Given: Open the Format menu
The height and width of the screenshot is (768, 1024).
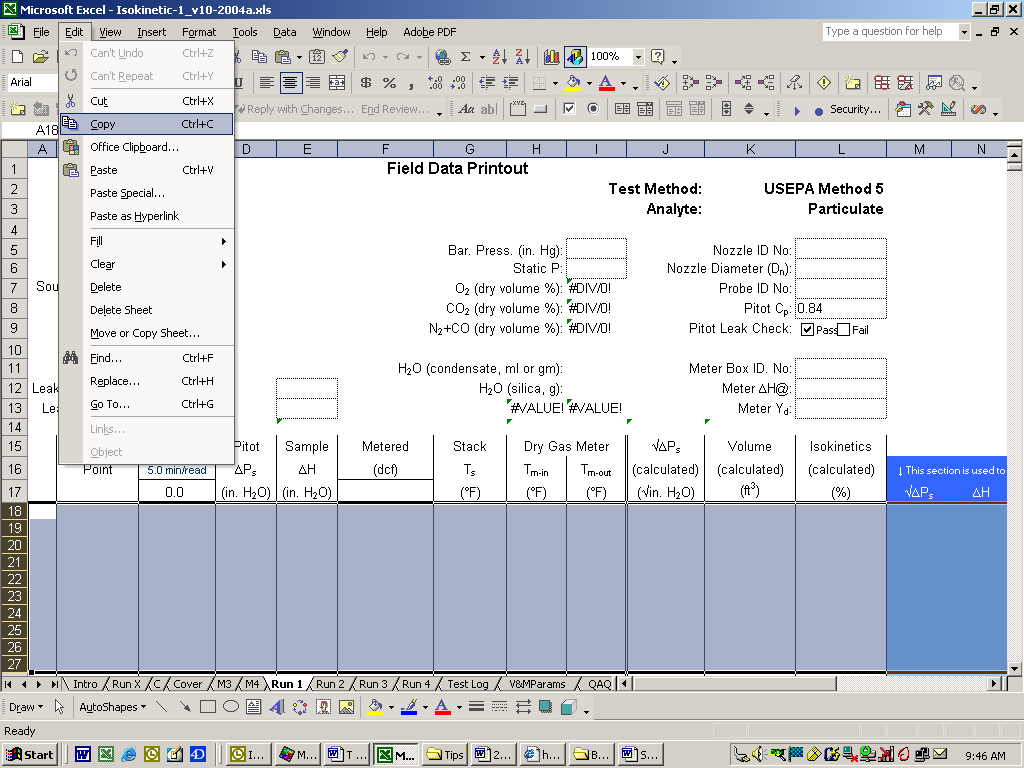Looking at the screenshot, I should [199, 32].
